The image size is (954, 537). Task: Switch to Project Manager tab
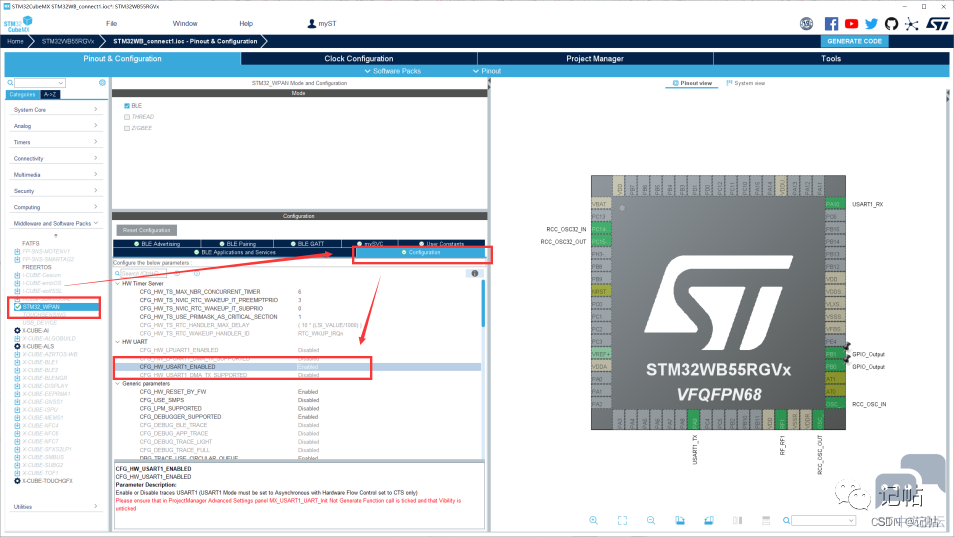[x=595, y=58]
